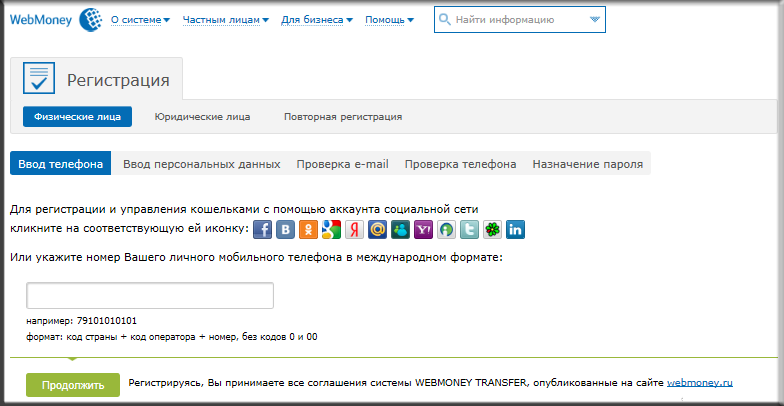Expand the Помощь menu
784x406 pixels.
point(390,20)
